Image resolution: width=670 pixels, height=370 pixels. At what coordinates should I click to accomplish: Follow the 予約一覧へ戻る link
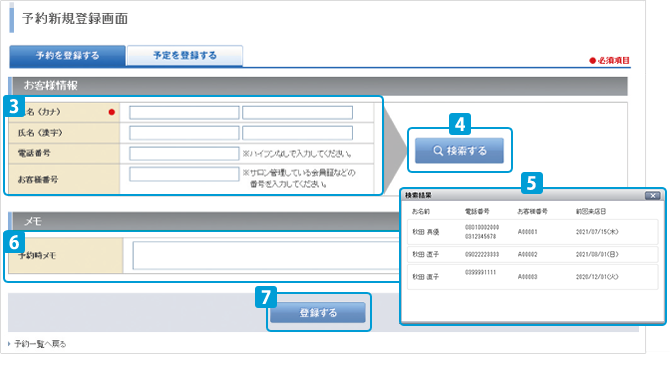40,344
